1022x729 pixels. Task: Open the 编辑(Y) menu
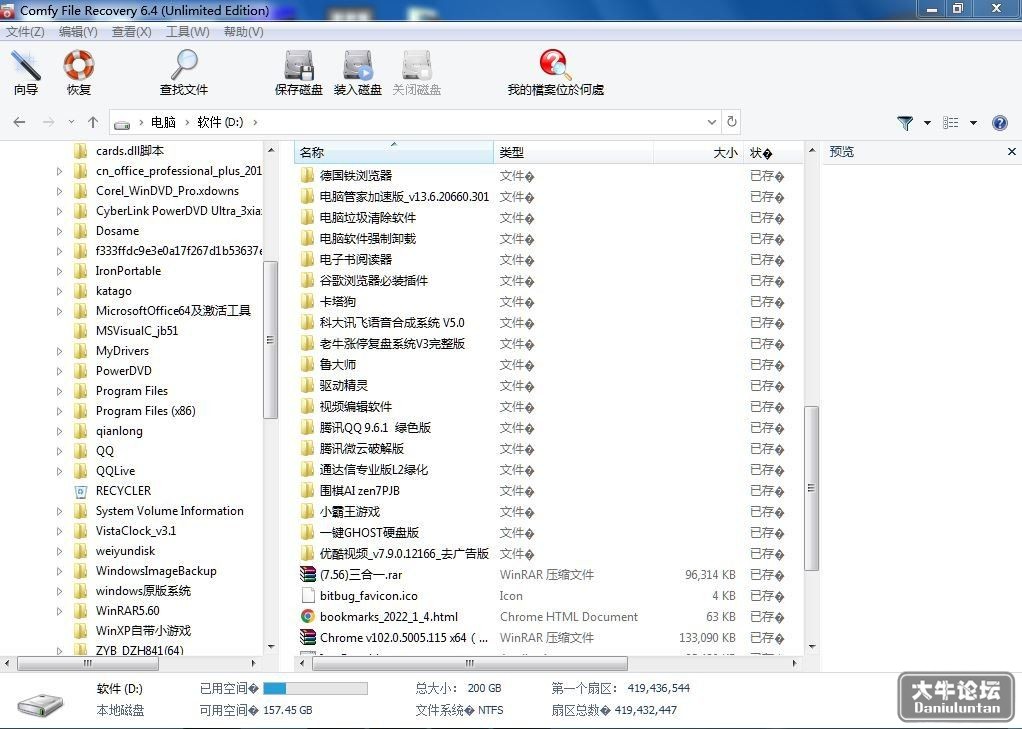(78, 31)
